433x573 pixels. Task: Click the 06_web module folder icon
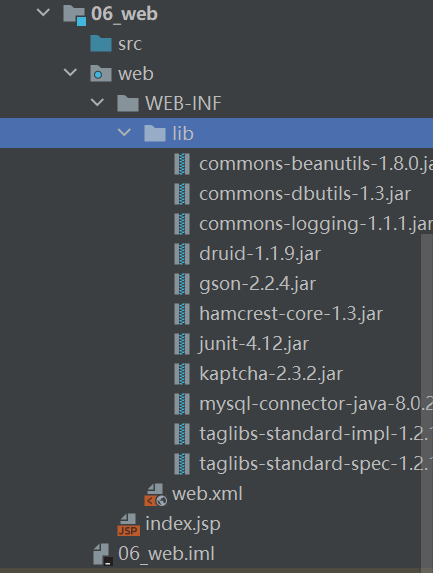(x=75, y=15)
